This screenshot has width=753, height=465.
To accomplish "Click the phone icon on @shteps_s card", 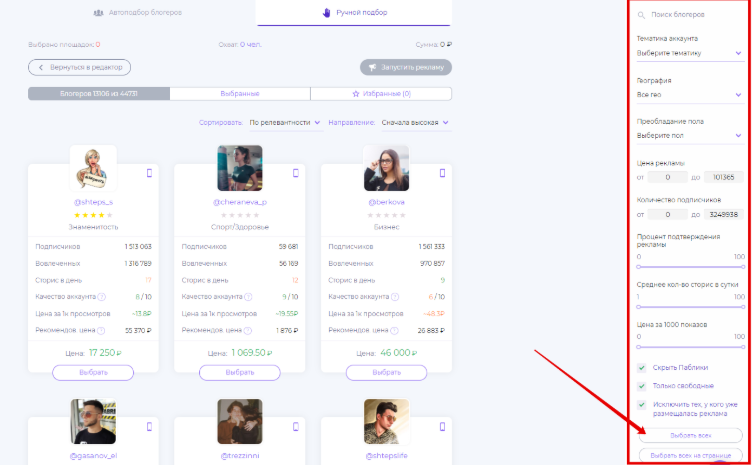I will [149, 173].
